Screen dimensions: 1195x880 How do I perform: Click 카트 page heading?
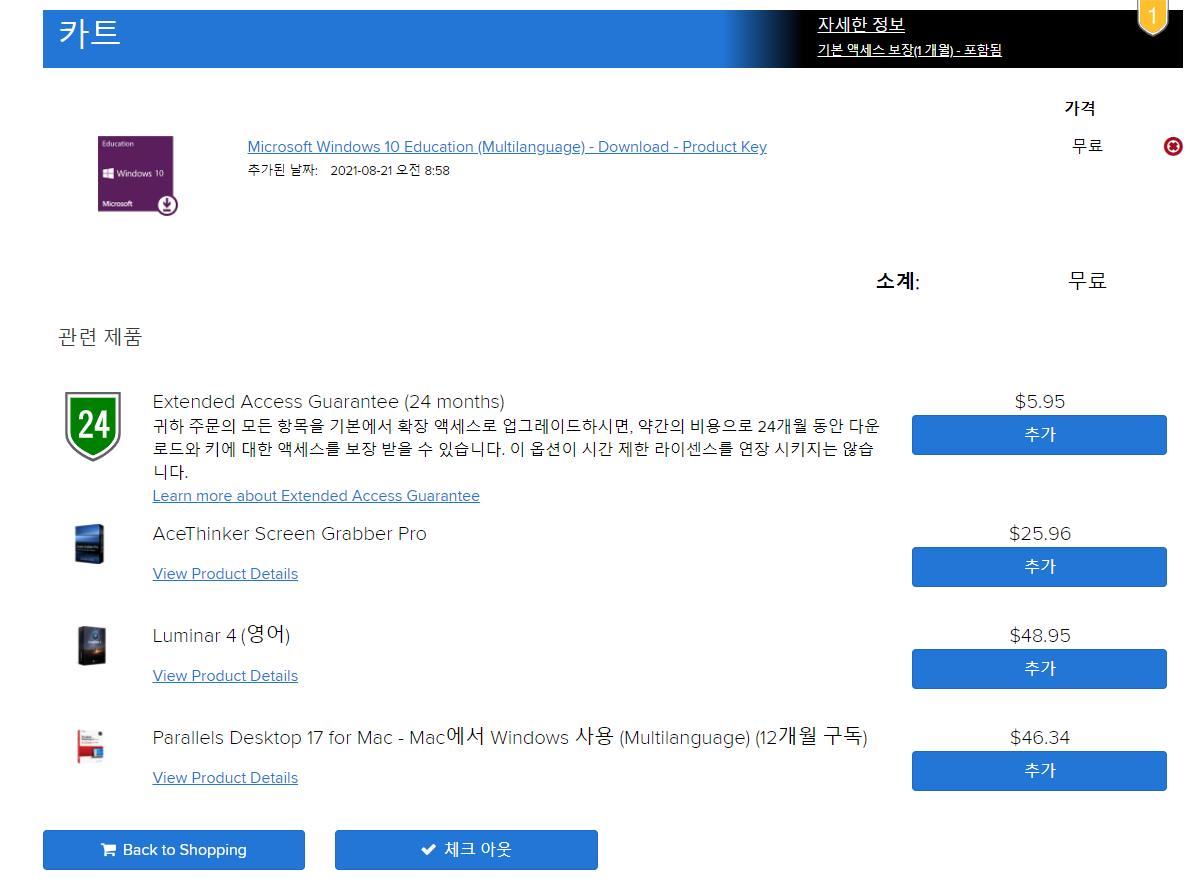point(89,34)
